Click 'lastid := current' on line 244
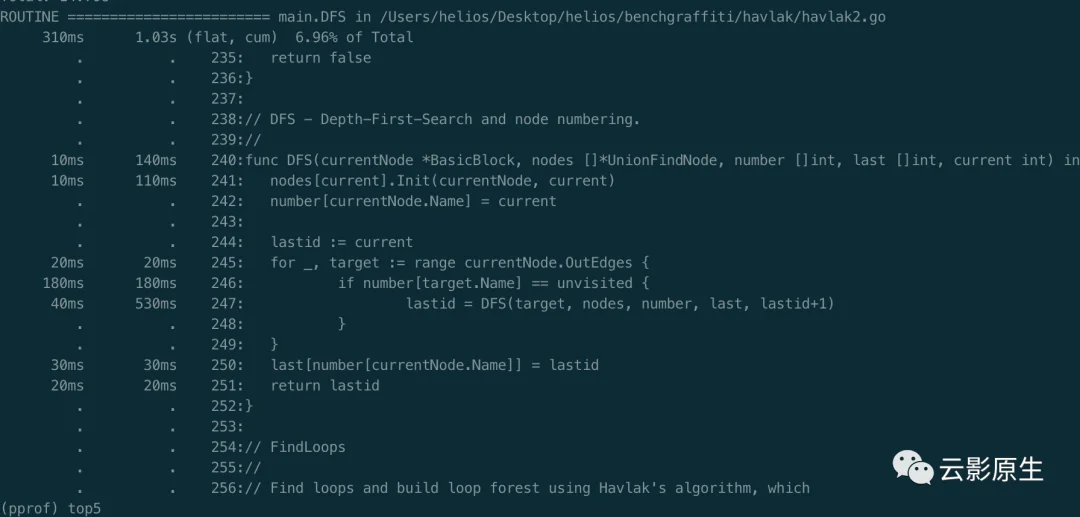The height and width of the screenshot is (517, 1080). click(342, 242)
